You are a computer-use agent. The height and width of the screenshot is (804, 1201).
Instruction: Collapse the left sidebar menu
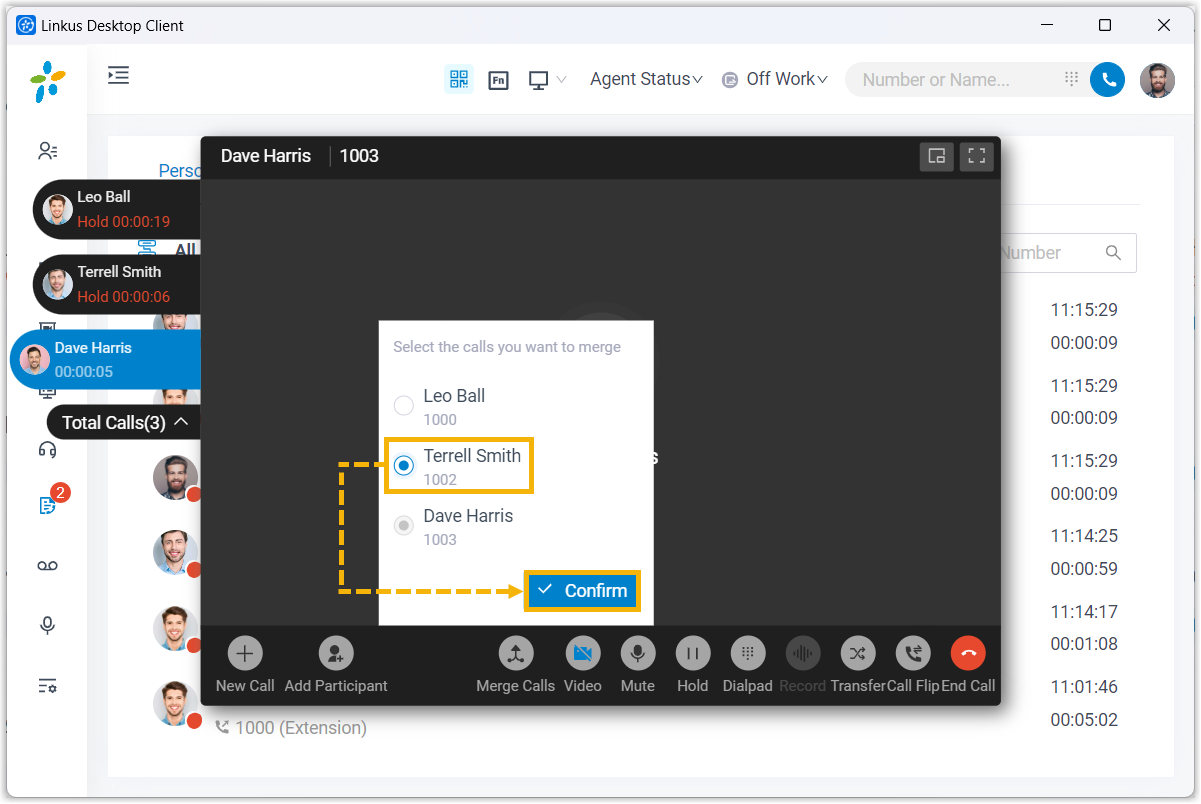point(119,75)
